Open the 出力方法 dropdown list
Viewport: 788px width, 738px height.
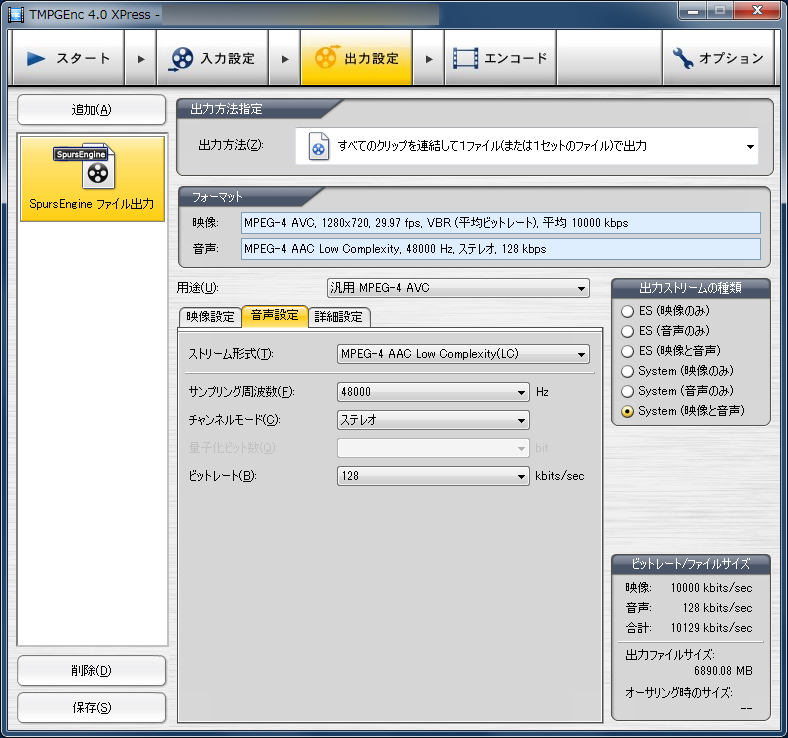tap(527, 146)
